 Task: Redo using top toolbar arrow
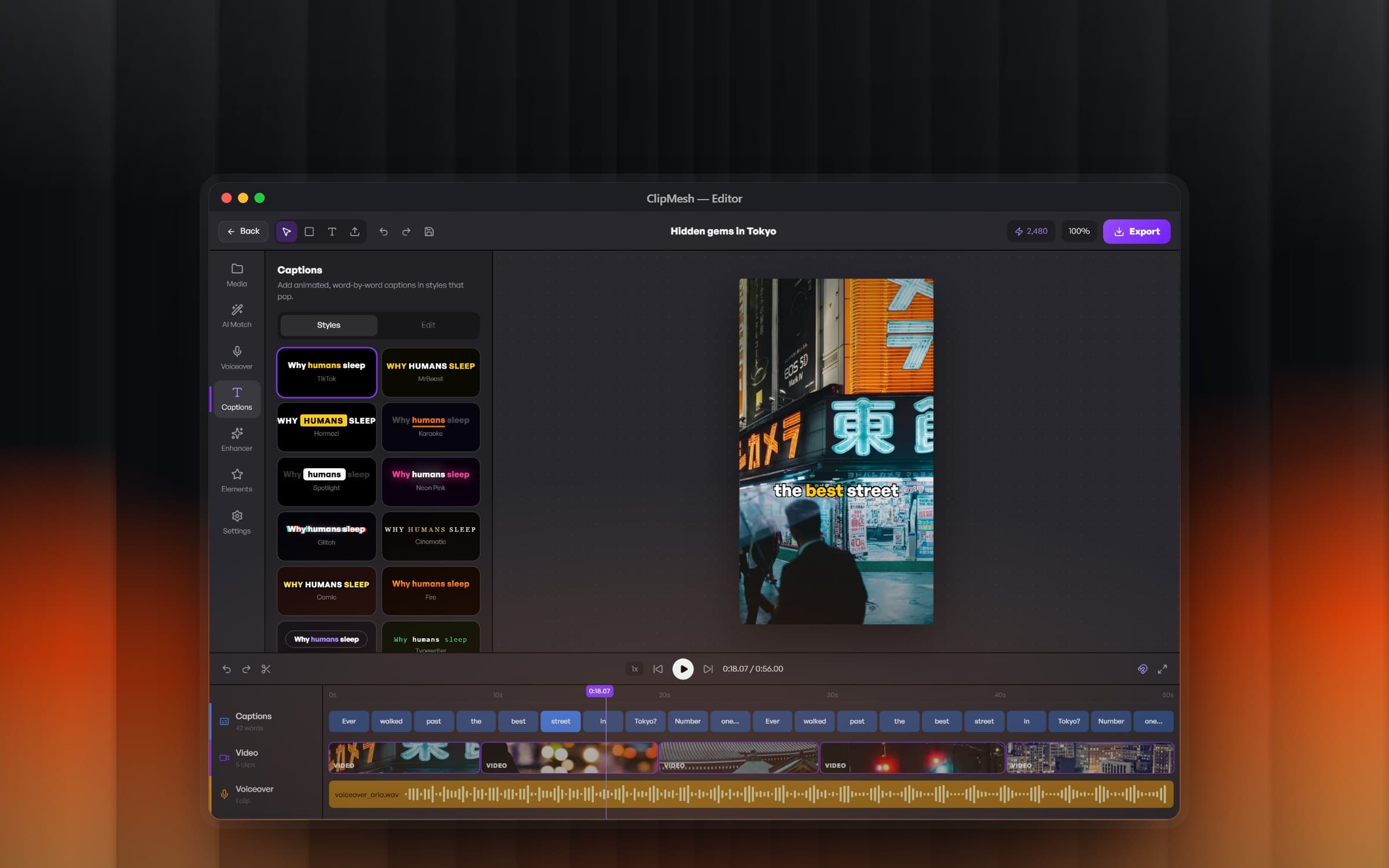point(406,231)
